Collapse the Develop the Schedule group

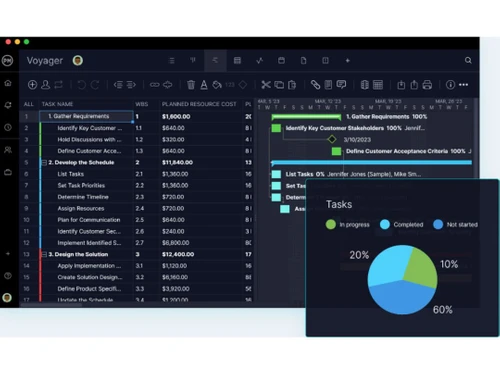click(44, 163)
